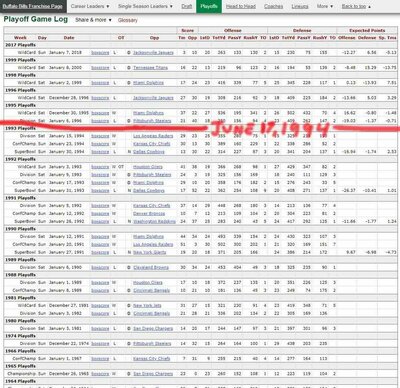Open Kansas City Chiefs link in 1966 Playoffs
The height and width of the screenshot is (388, 400).
152,359
